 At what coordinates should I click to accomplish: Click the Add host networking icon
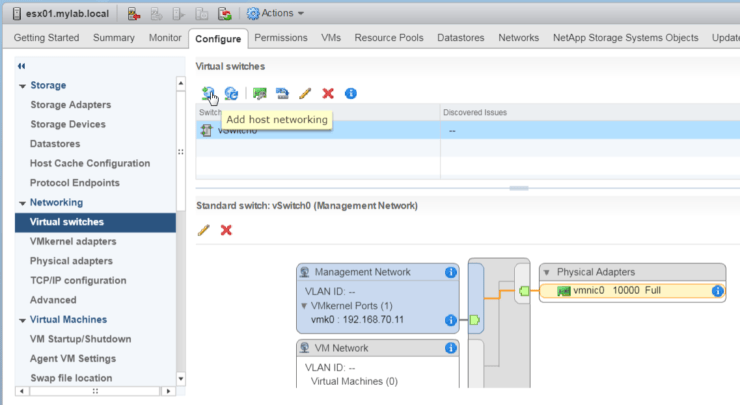(x=207, y=93)
